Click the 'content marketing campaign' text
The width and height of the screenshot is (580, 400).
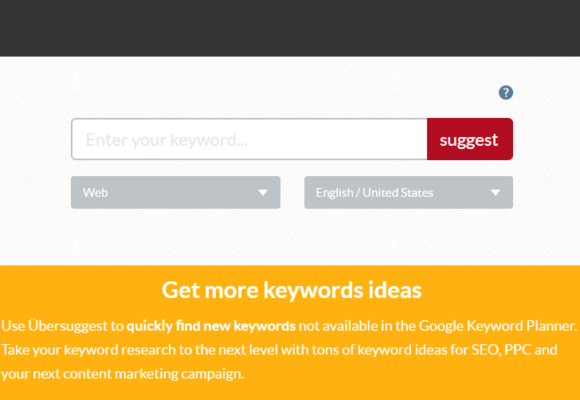click(154, 374)
